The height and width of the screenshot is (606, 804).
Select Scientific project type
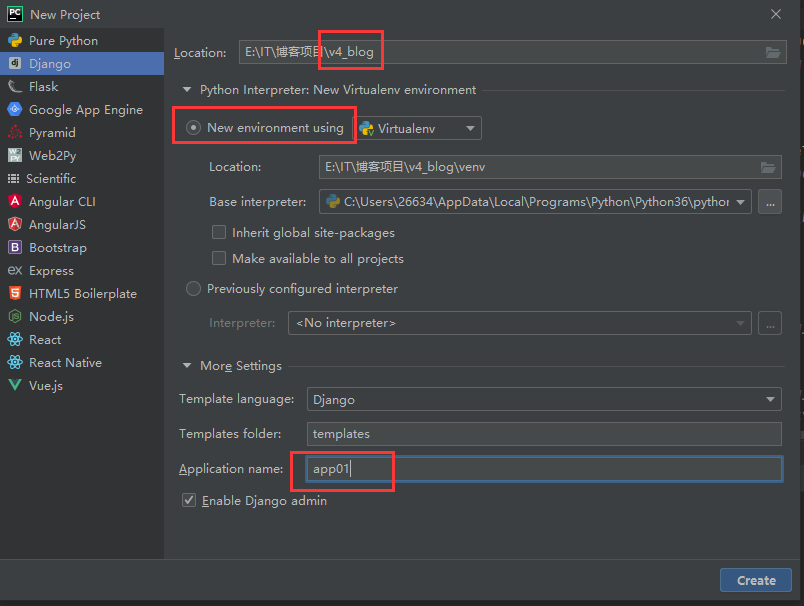(x=82, y=178)
